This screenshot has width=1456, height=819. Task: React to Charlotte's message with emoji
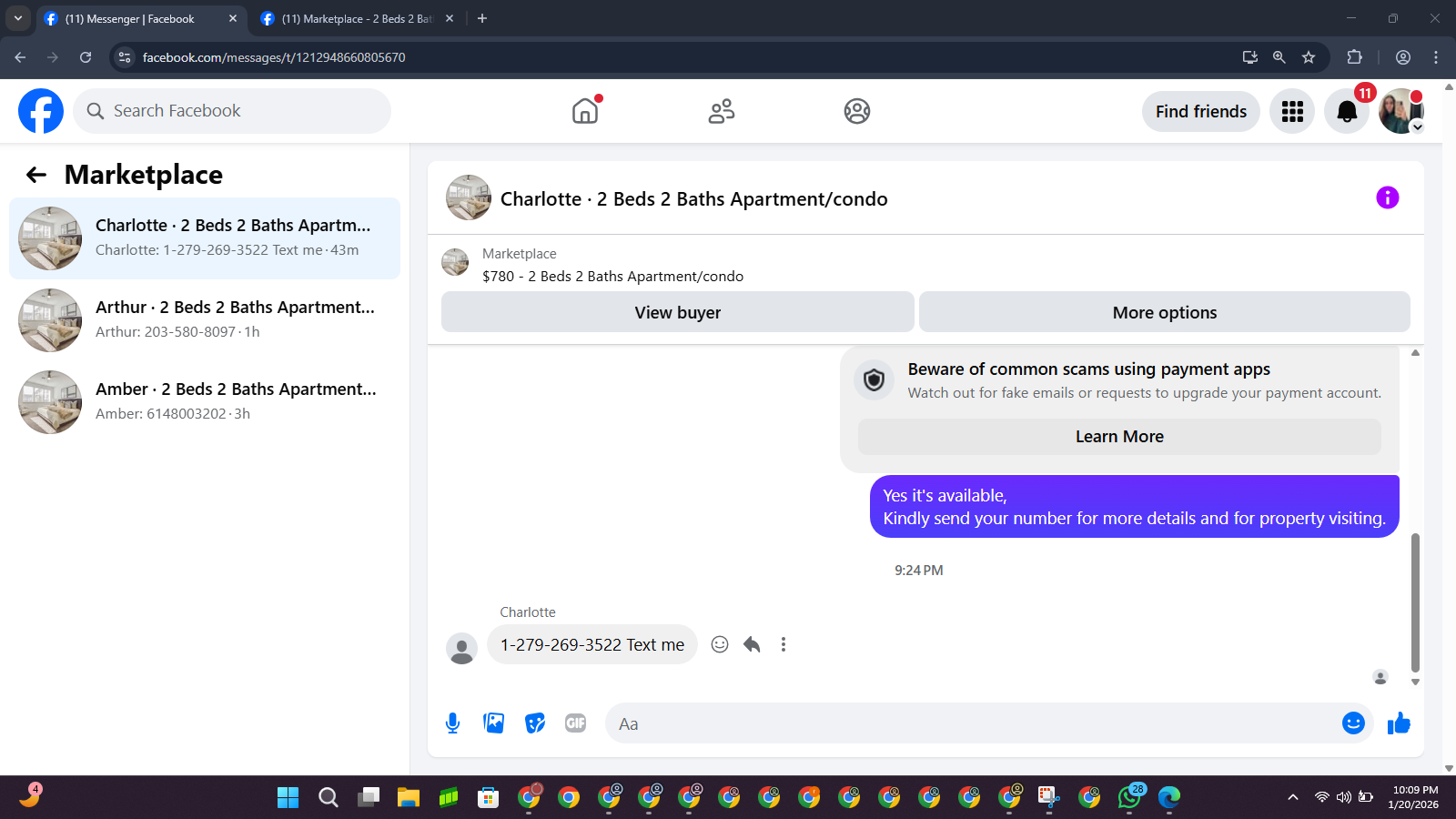pos(720,644)
